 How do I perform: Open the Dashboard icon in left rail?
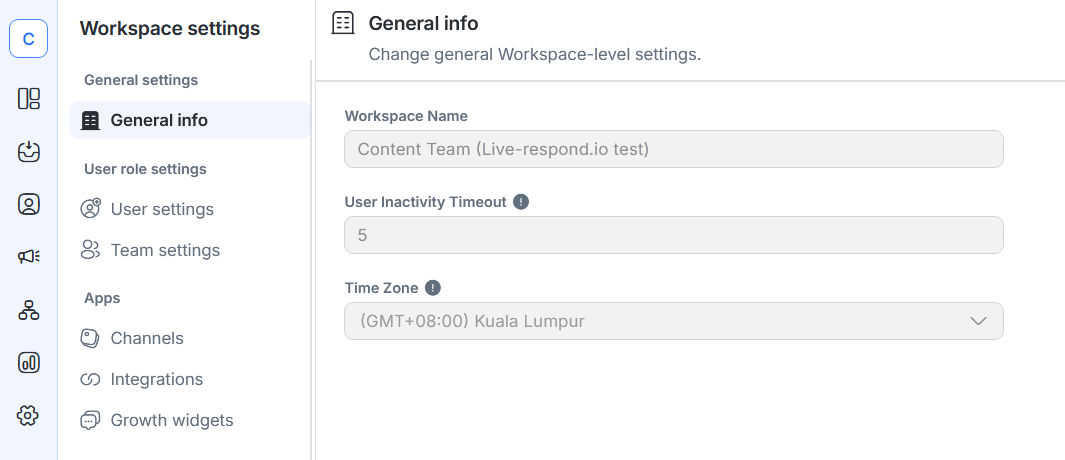(x=28, y=98)
